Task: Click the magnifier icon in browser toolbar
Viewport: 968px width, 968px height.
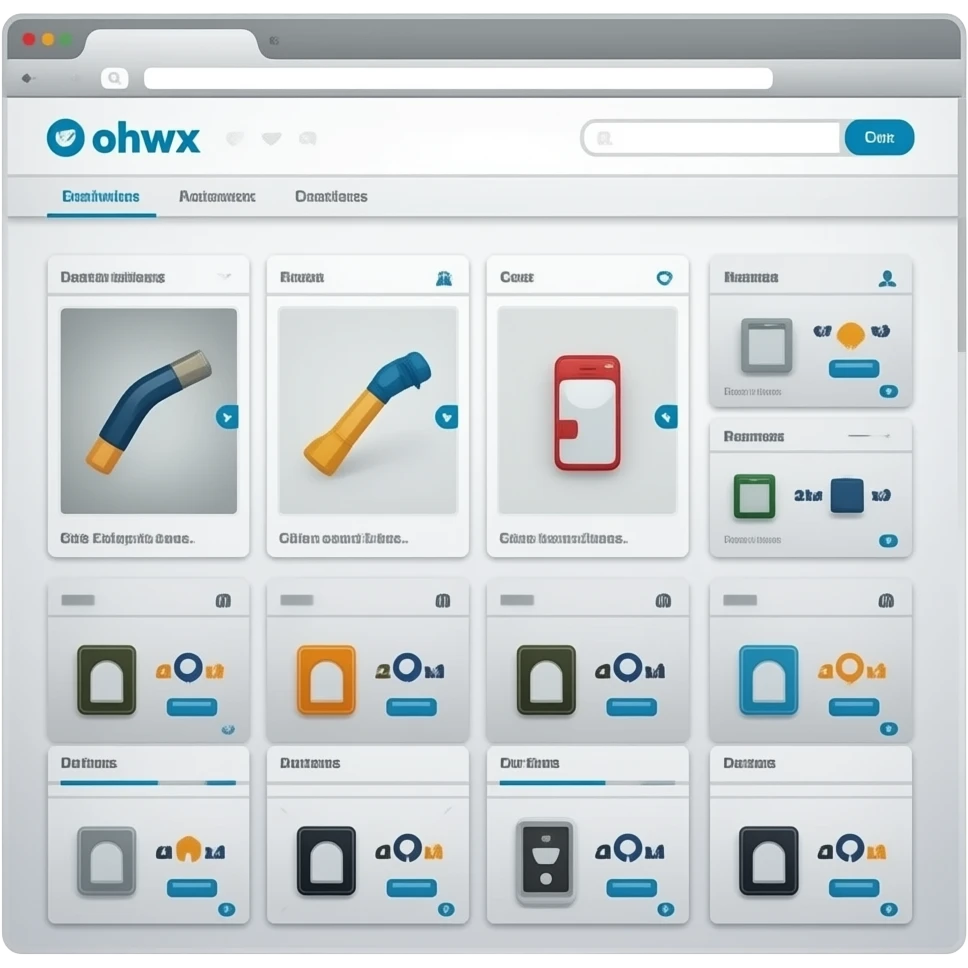Action: 115,78
